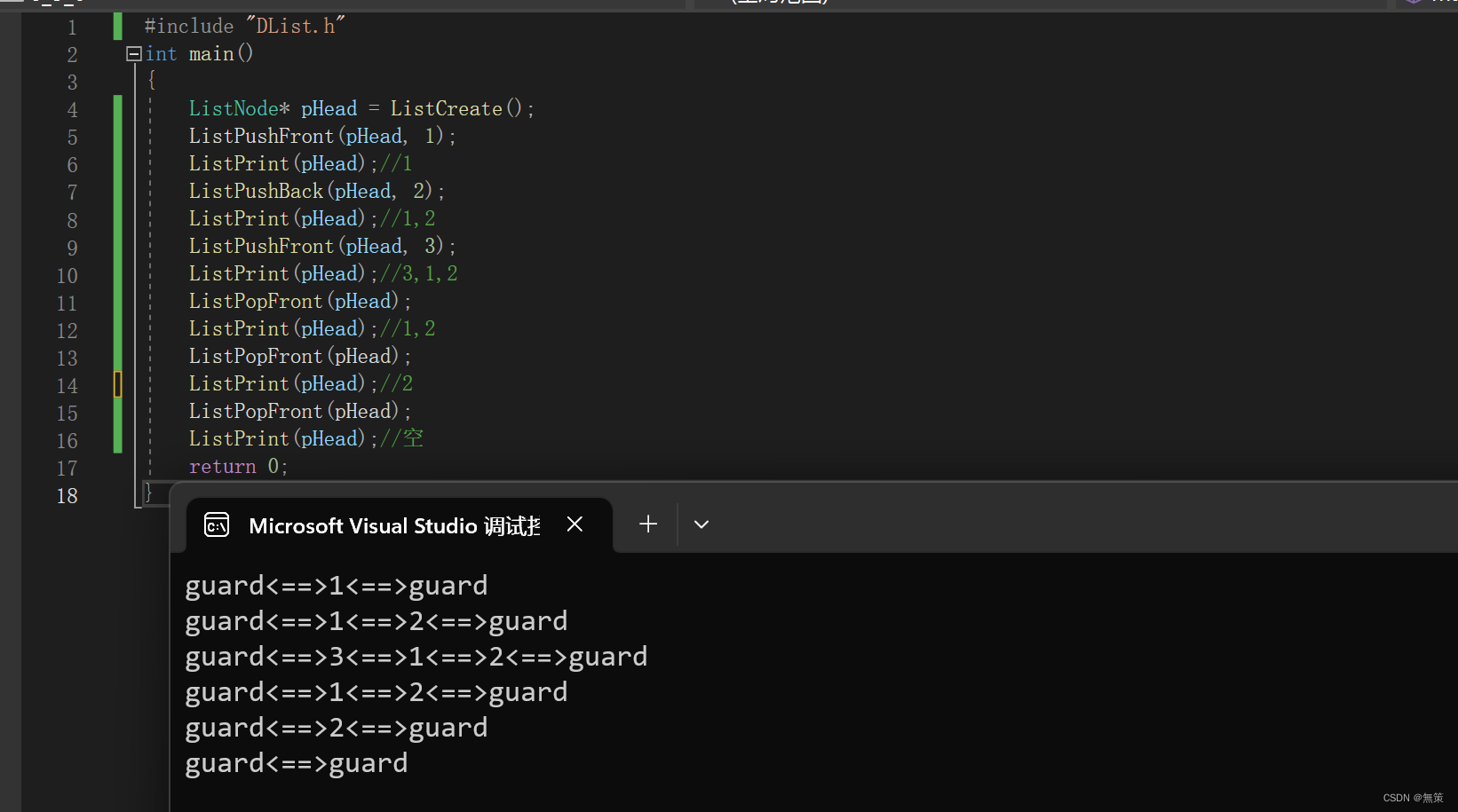Image resolution: width=1458 pixels, height=812 pixels.
Task: Select the Microsoft Visual Studio debug console tab
Action: [x=400, y=525]
